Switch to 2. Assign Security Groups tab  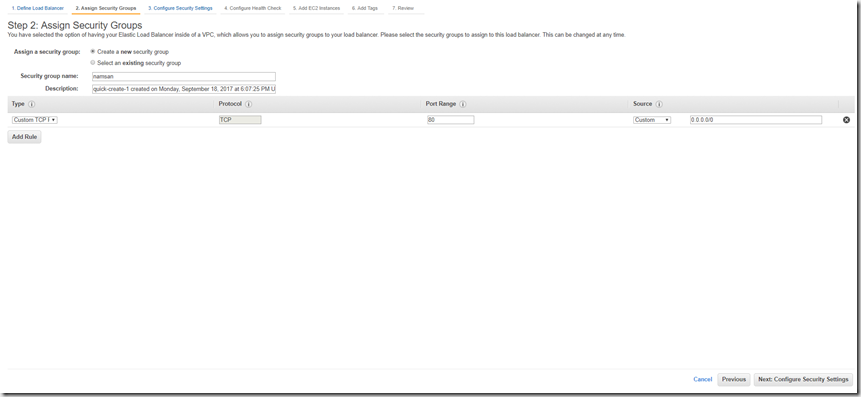[x=106, y=8]
